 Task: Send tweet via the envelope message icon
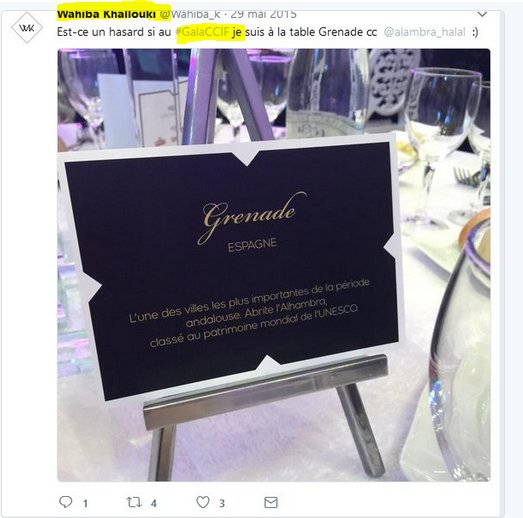coord(271,502)
